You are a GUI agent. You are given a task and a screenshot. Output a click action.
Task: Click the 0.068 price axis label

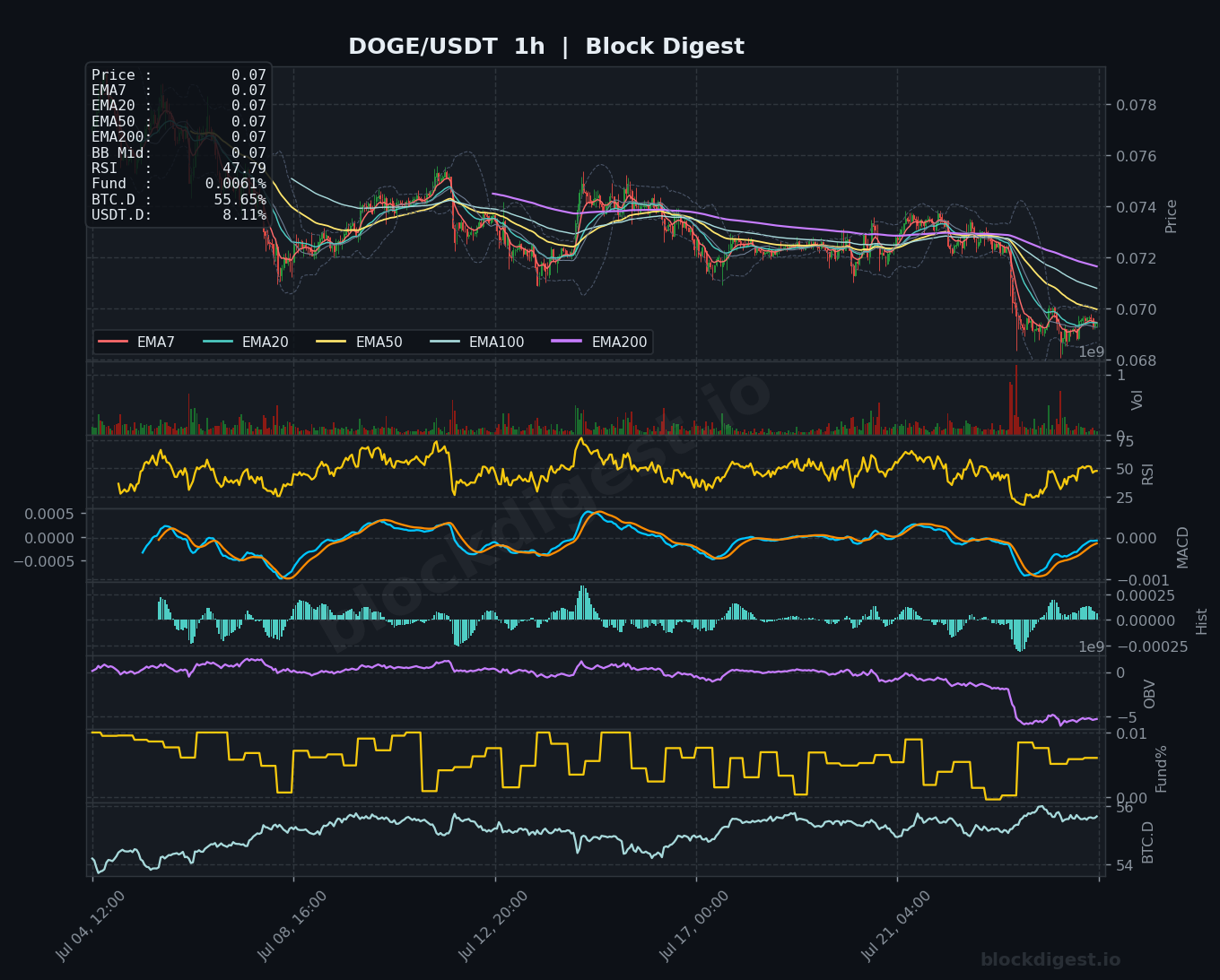point(1136,360)
